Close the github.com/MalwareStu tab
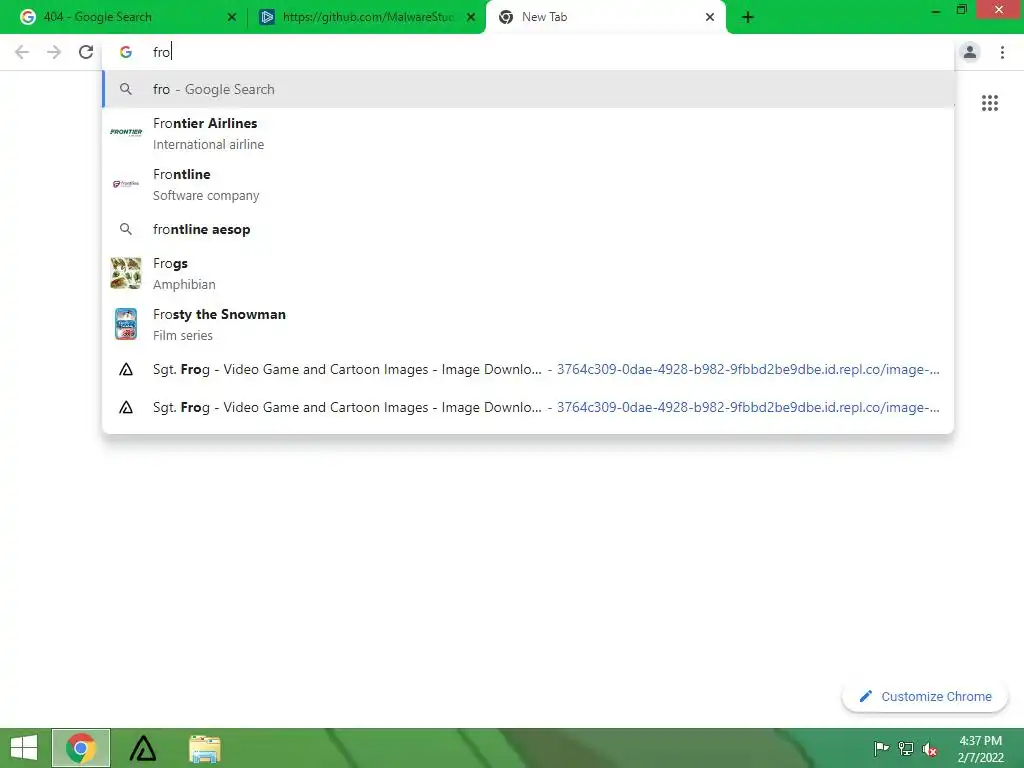Viewport: 1024px width, 768px height. click(471, 17)
